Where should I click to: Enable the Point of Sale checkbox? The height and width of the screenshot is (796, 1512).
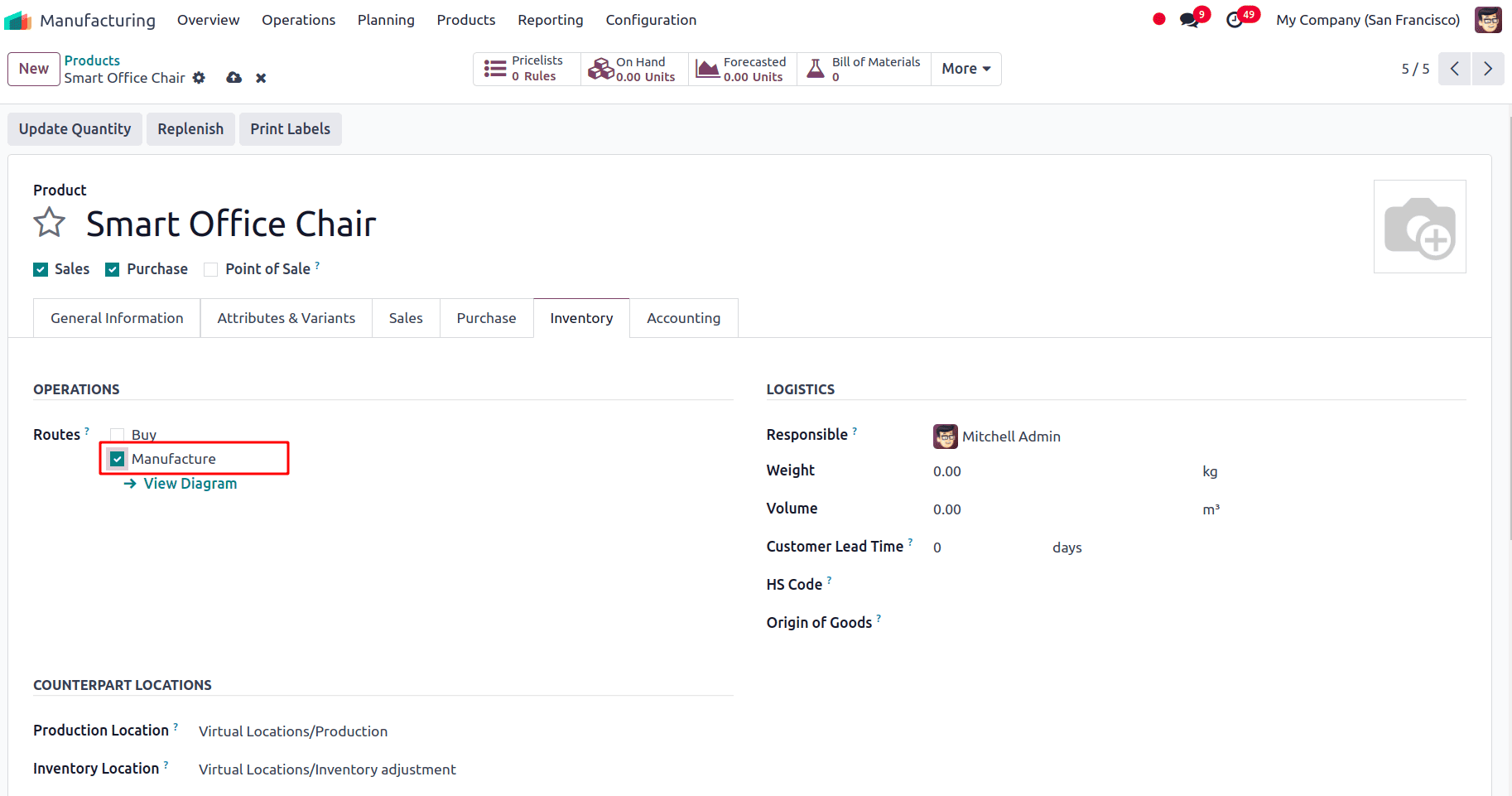(210, 268)
